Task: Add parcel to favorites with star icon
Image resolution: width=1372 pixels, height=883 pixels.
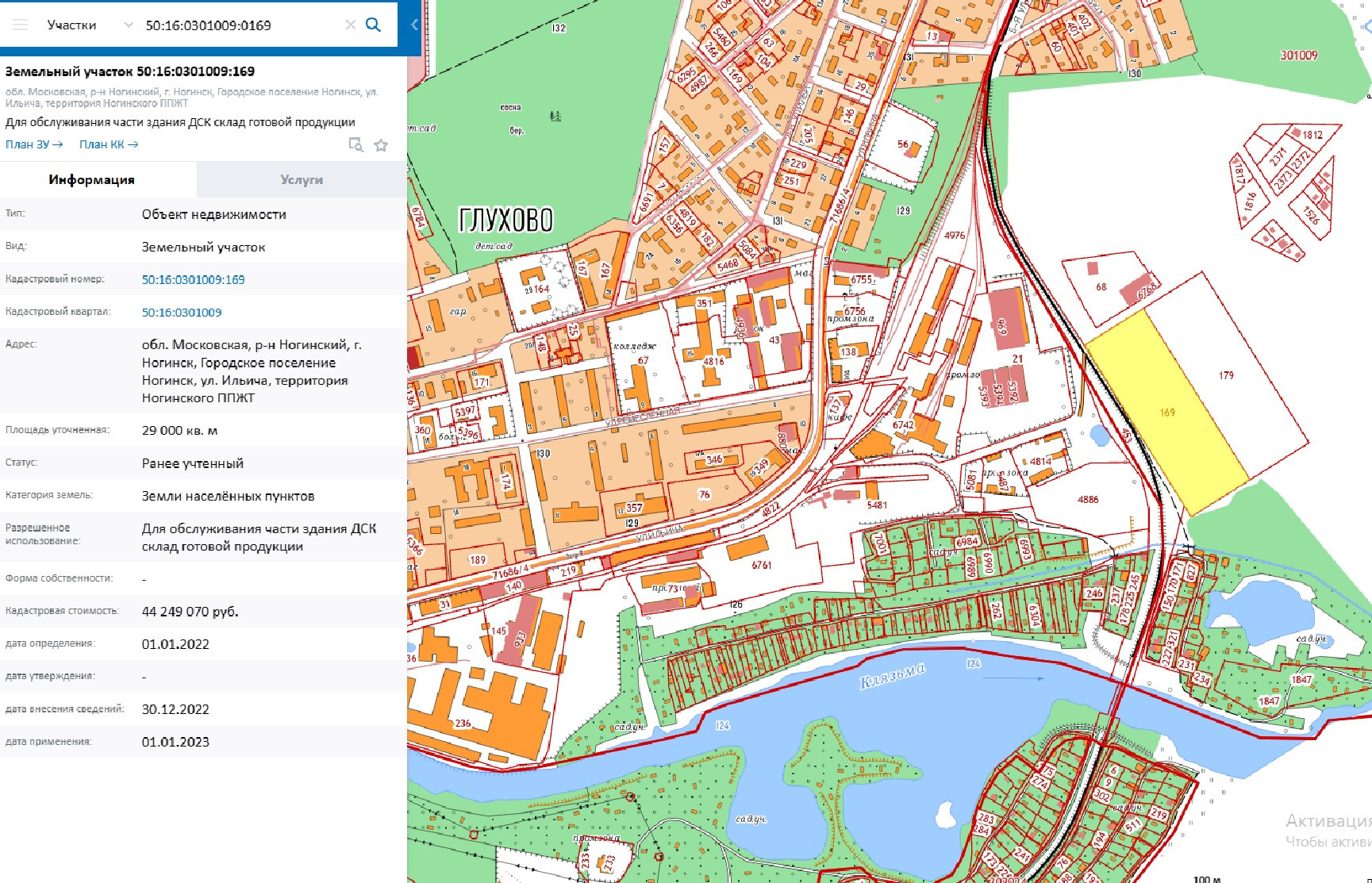Action: (381, 145)
